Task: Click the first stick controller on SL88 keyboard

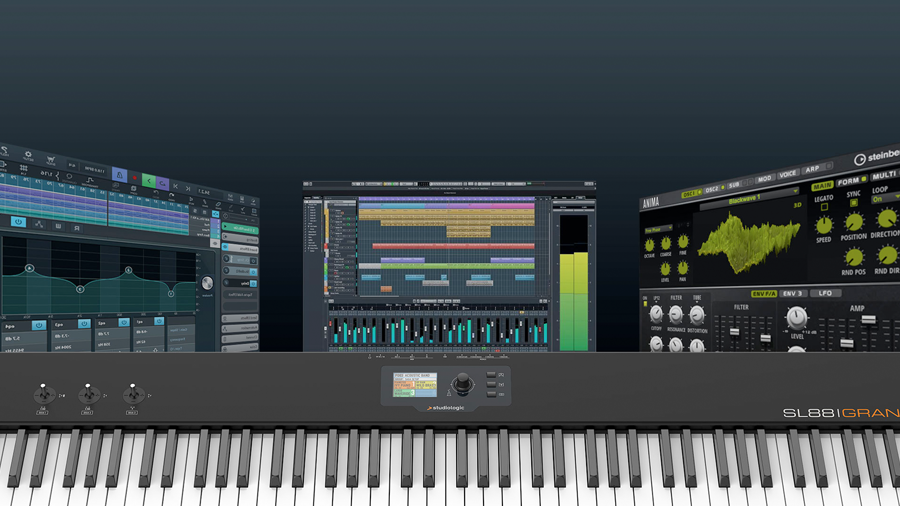Action: pyautogui.click(x=44, y=394)
